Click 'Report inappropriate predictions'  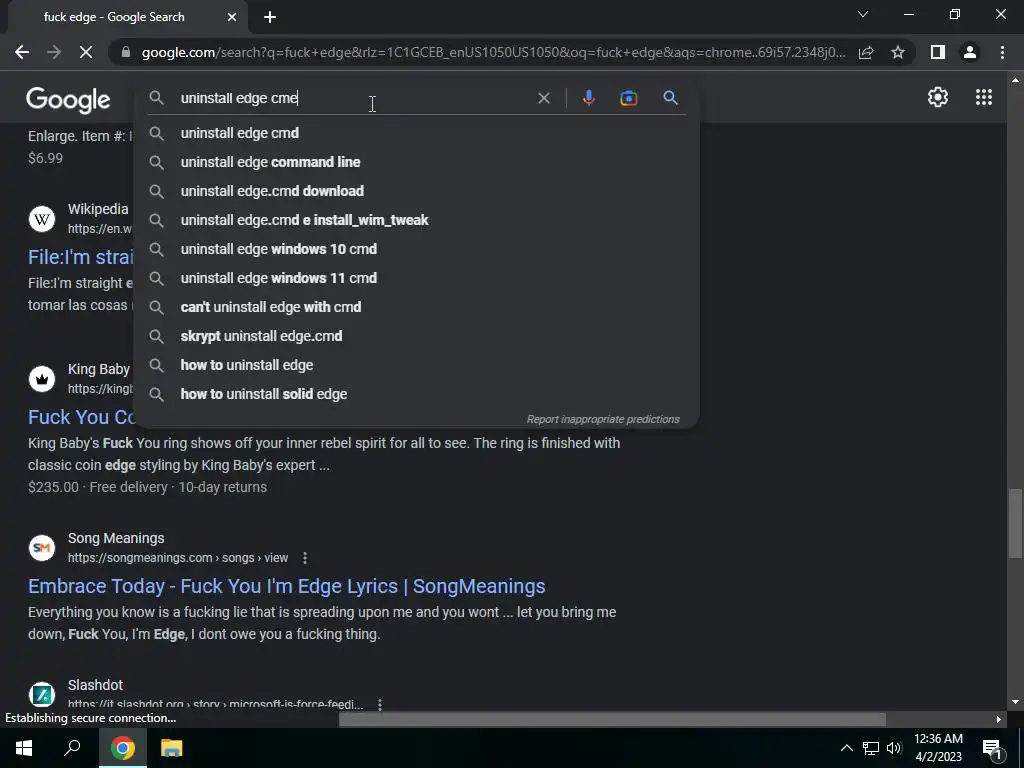coord(603,419)
